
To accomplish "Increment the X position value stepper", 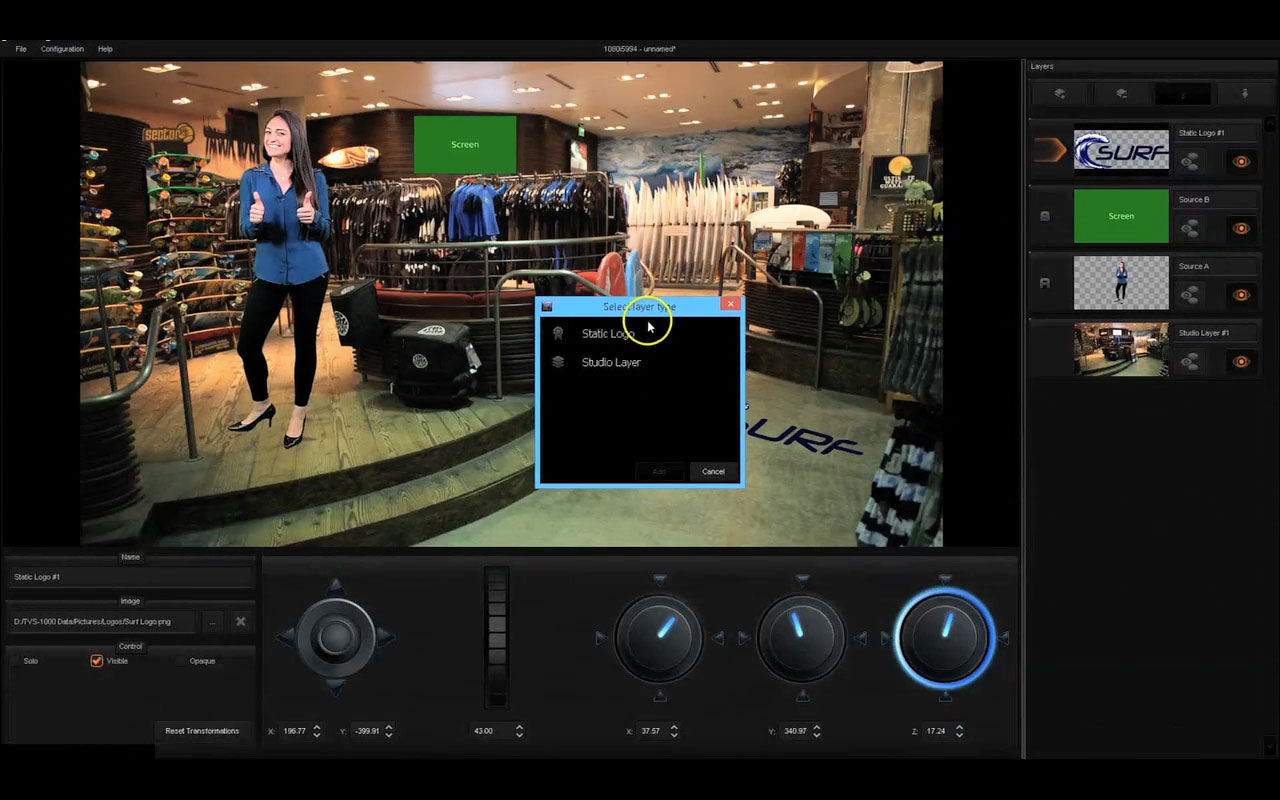I will 318,727.
